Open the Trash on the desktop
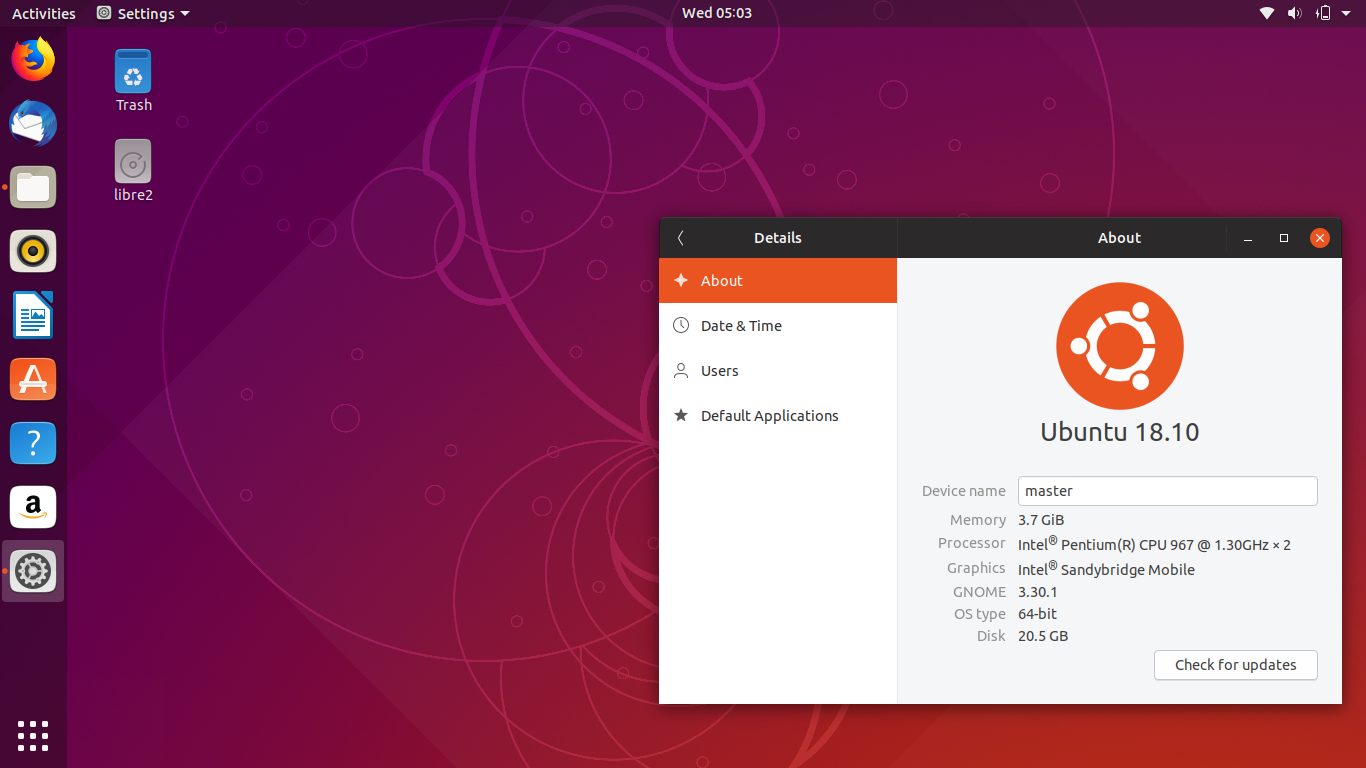 tap(133, 72)
